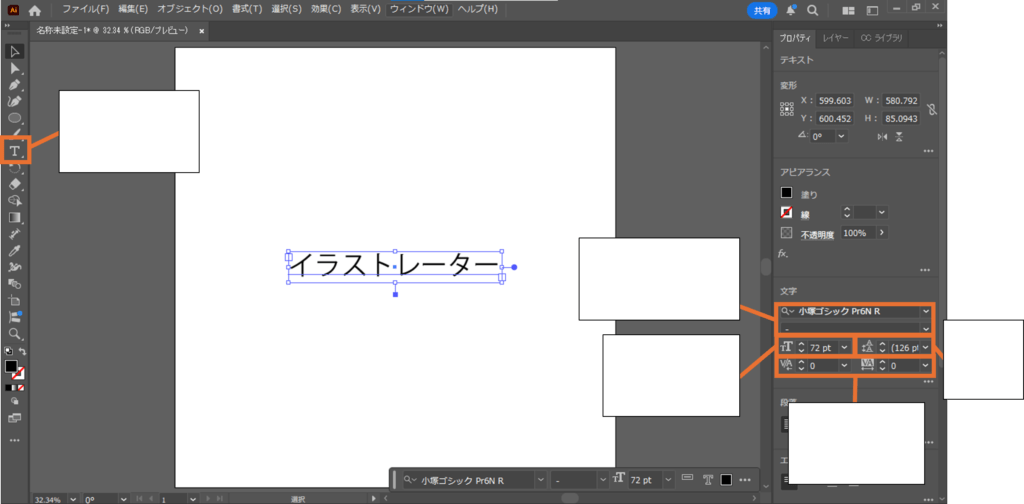Switch to the レイヤー tab

pos(836,38)
